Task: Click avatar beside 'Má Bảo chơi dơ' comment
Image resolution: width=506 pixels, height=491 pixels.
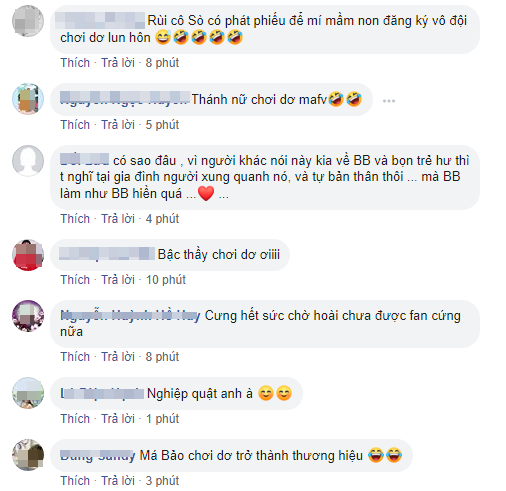Action: [28, 455]
